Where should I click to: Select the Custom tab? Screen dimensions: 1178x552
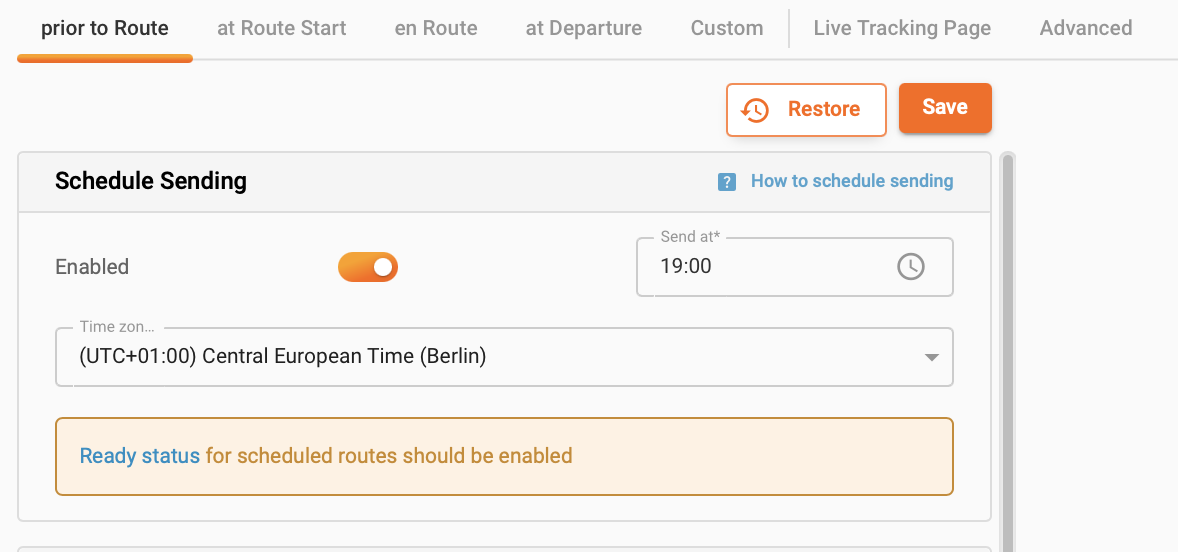coord(727,28)
